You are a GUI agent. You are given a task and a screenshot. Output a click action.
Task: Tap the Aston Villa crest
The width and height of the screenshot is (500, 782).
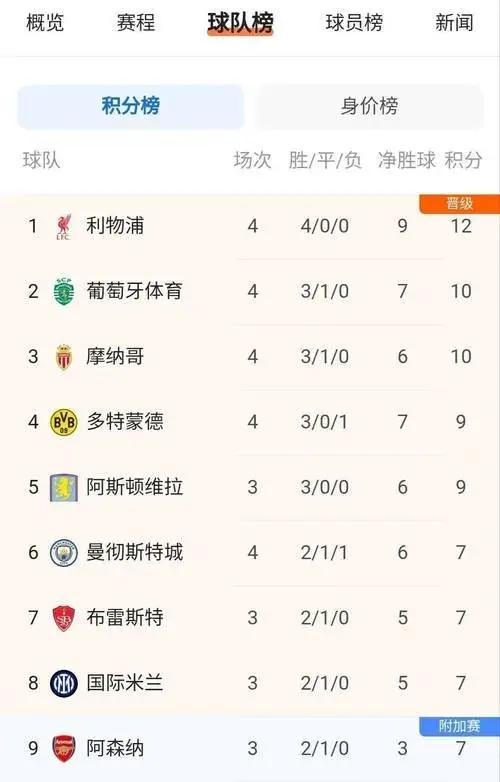[64, 488]
